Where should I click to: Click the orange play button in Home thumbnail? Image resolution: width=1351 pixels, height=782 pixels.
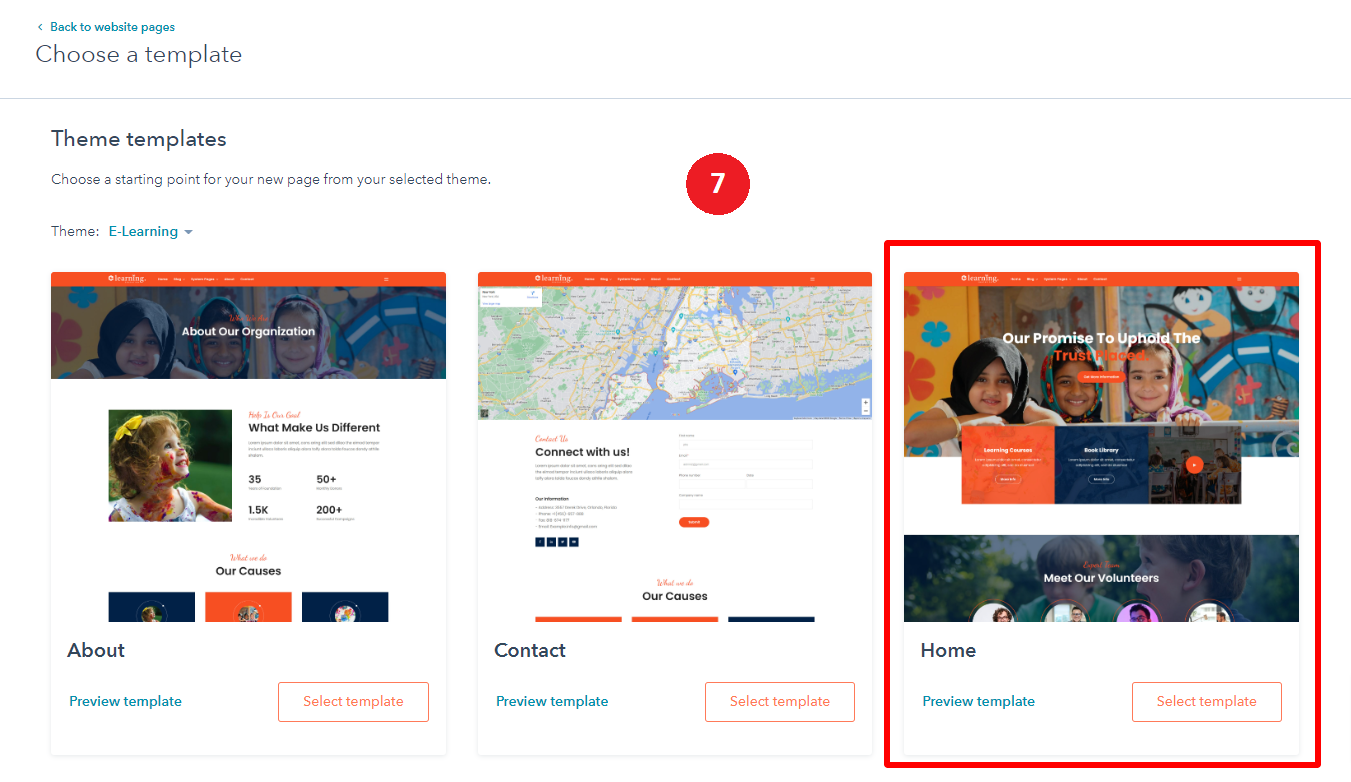coord(1194,464)
